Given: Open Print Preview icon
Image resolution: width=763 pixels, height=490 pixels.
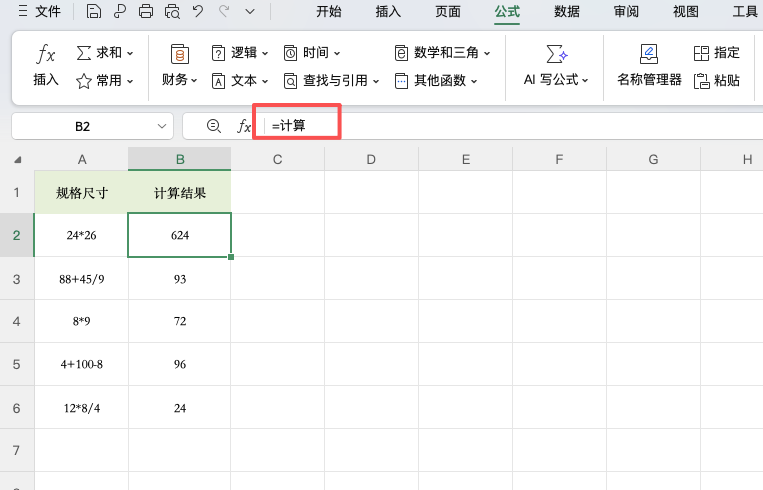Looking at the screenshot, I should coord(172,11).
